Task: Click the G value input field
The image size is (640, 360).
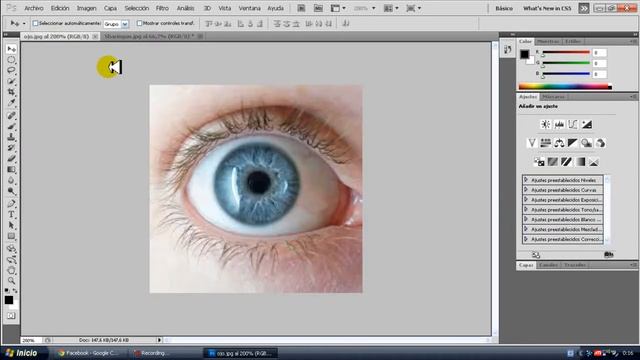Action: tap(600, 63)
